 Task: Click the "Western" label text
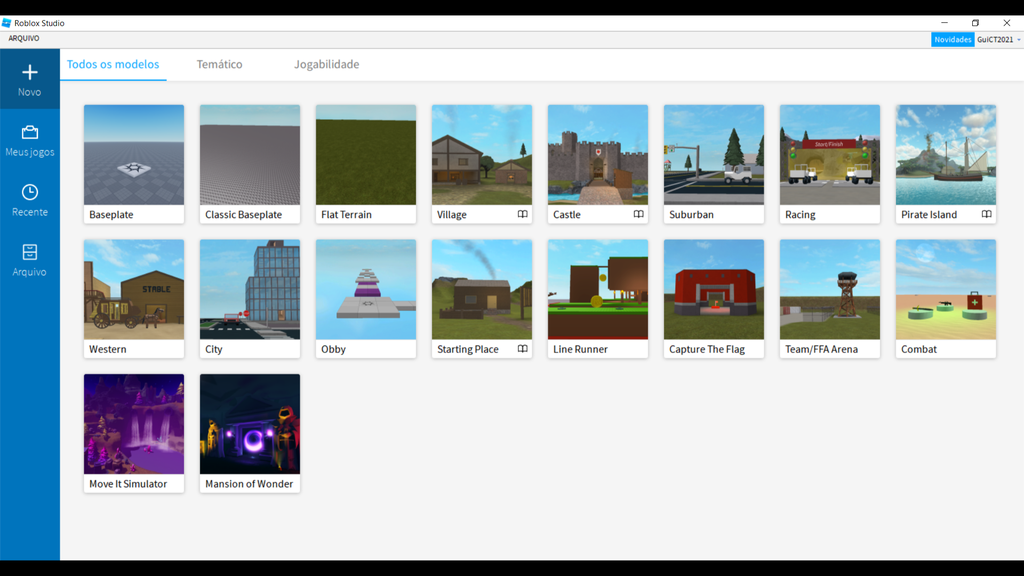coord(108,349)
